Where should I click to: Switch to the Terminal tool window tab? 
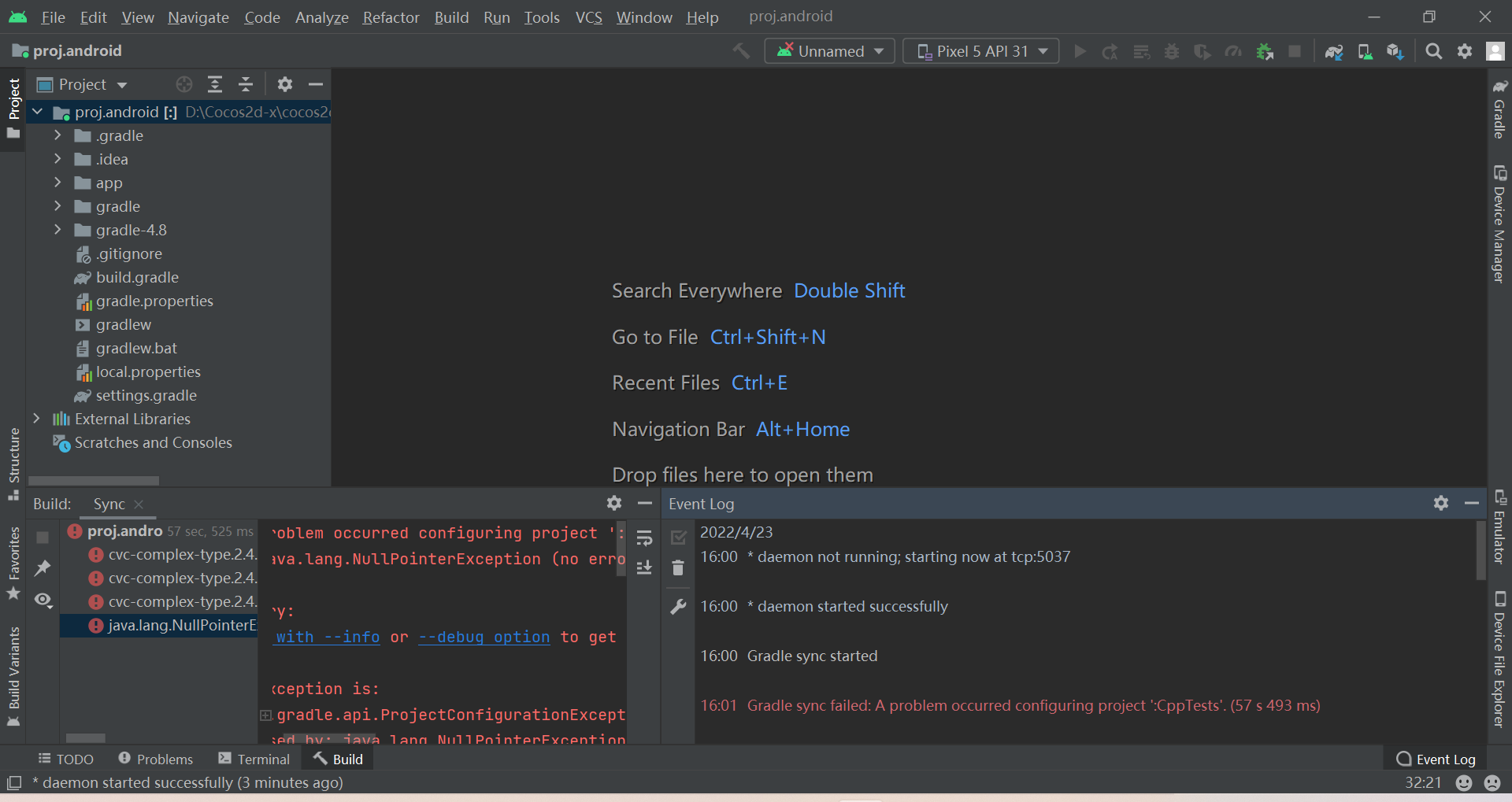254,759
